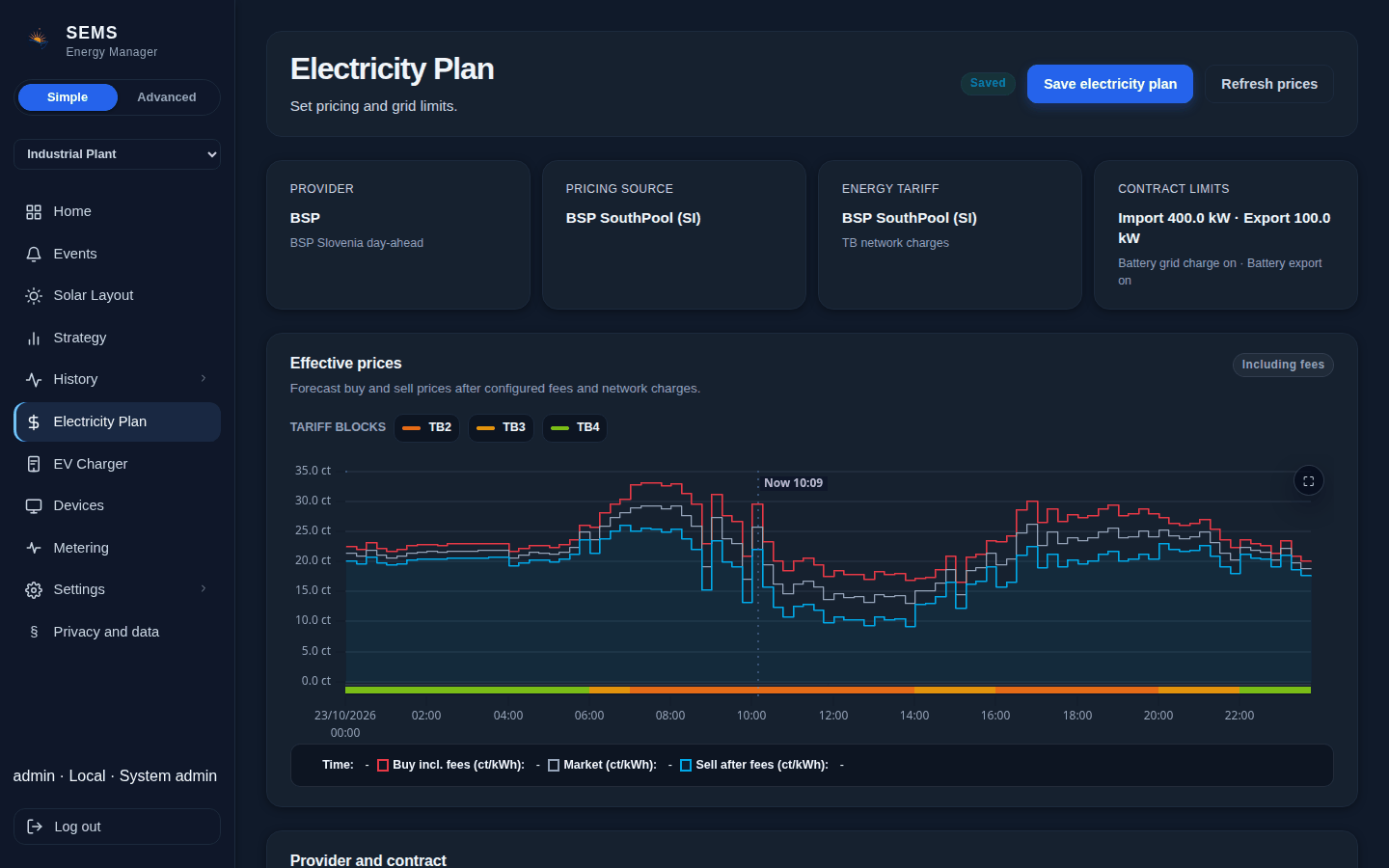Toggle the TB2 tariff block chip
The width and height of the screenshot is (1389, 868).
(426, 427)
